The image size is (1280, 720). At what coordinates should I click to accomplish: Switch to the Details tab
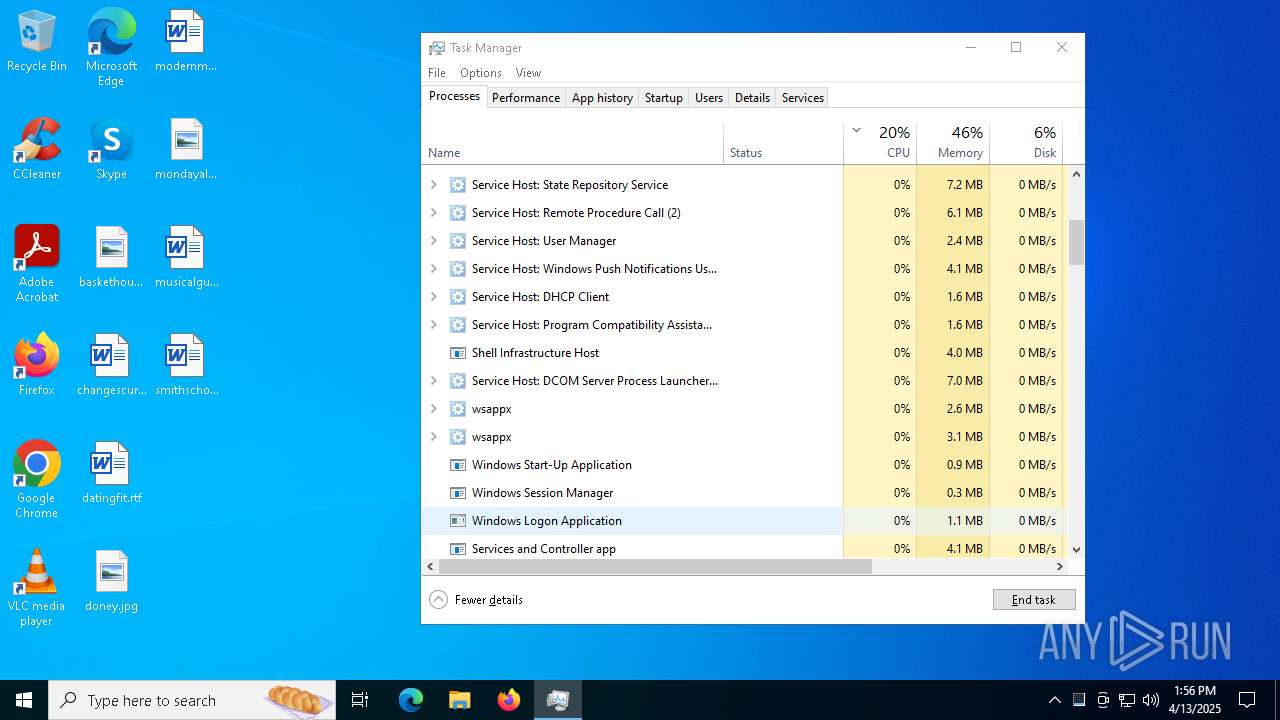[x=752, y=98]
